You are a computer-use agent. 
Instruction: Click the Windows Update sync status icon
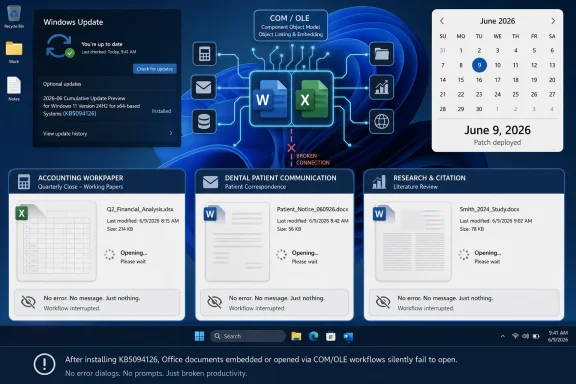click(x=60, y=46)
